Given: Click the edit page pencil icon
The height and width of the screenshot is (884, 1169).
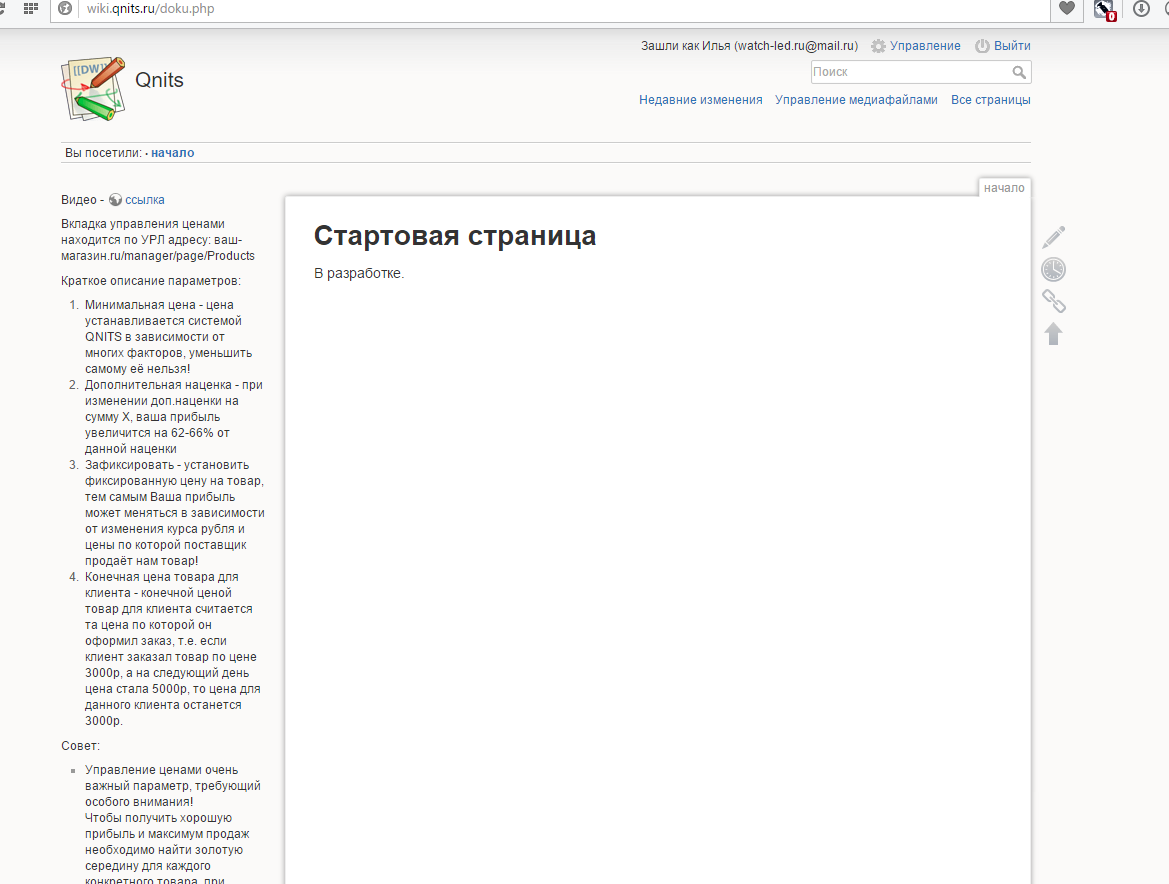Looking at the screenshot, I should click(x=1054, y=237).
